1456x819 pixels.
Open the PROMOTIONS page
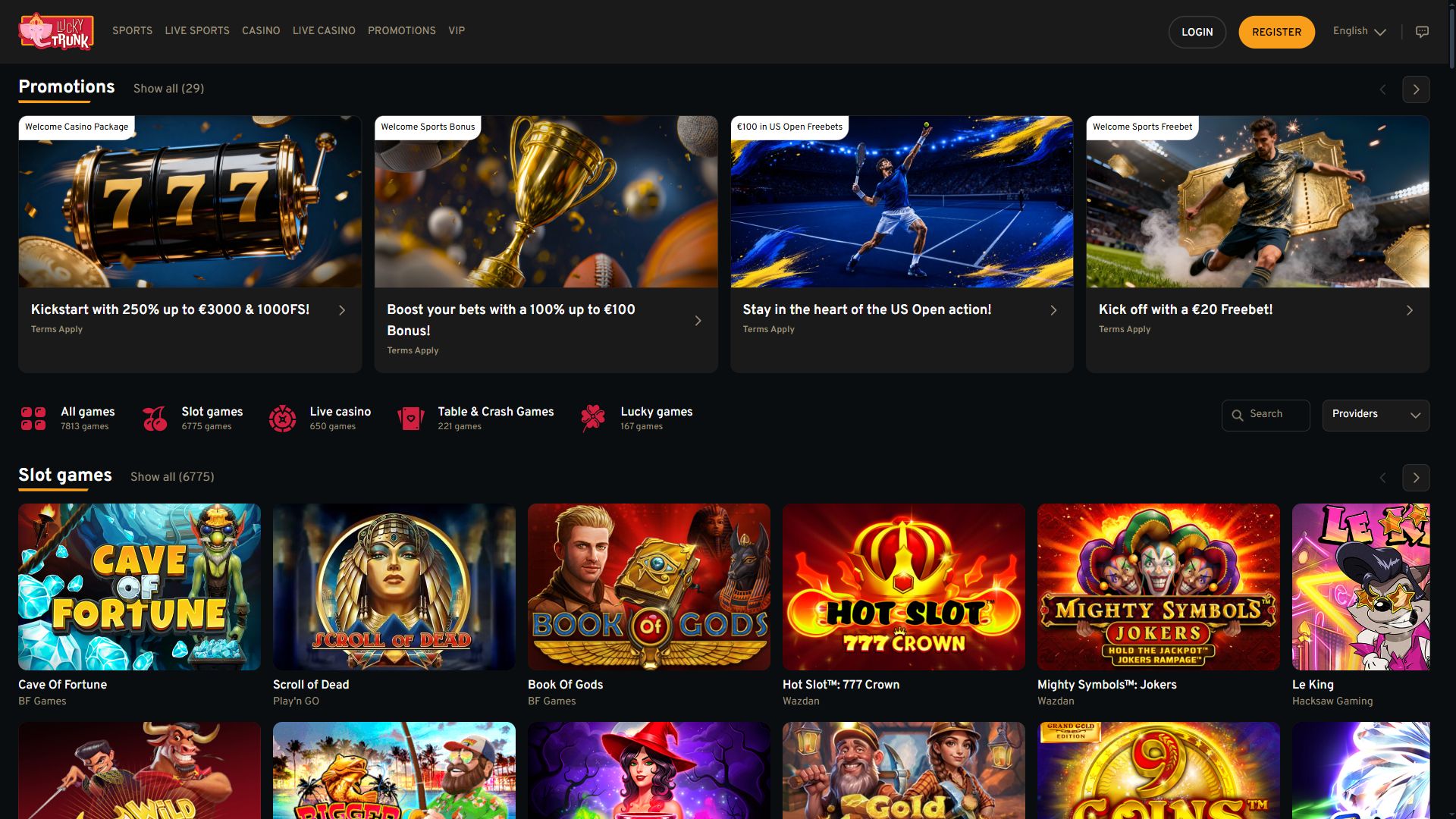402,30
